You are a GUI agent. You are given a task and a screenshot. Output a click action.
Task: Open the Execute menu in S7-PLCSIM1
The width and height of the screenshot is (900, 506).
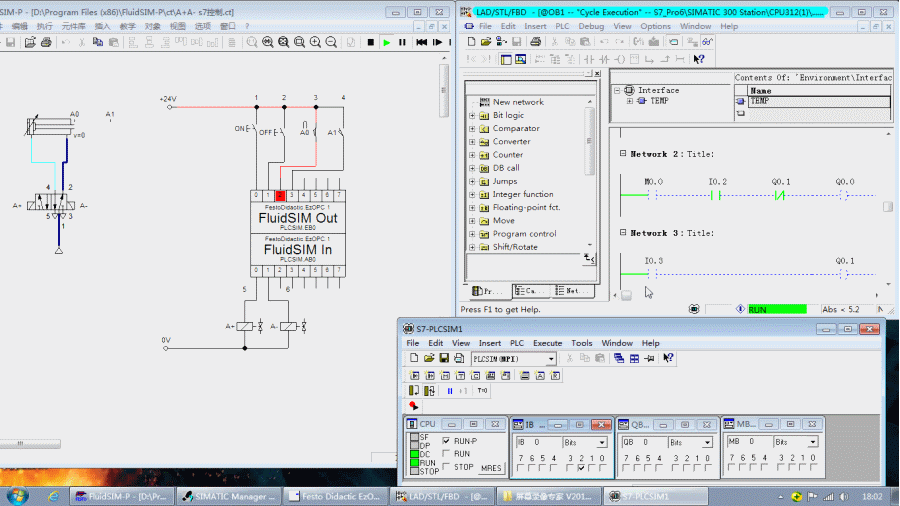click(548, 343)
